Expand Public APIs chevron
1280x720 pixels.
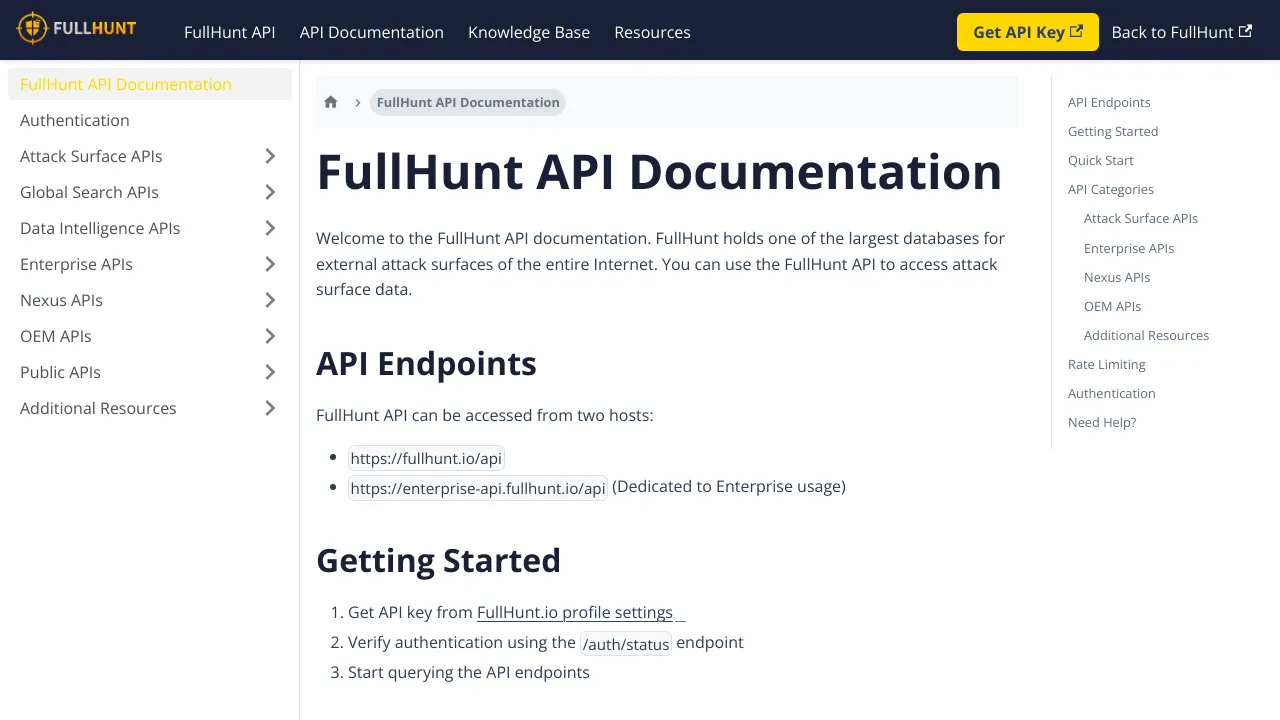click(270, 372)
